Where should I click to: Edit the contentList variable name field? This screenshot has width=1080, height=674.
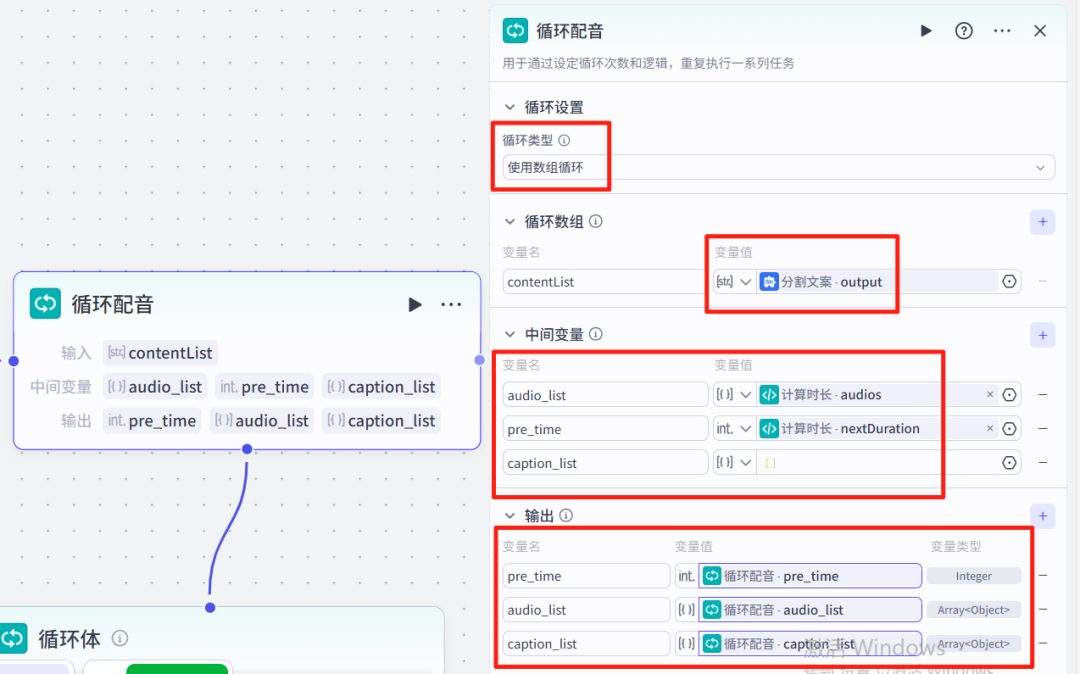point(605,282)
